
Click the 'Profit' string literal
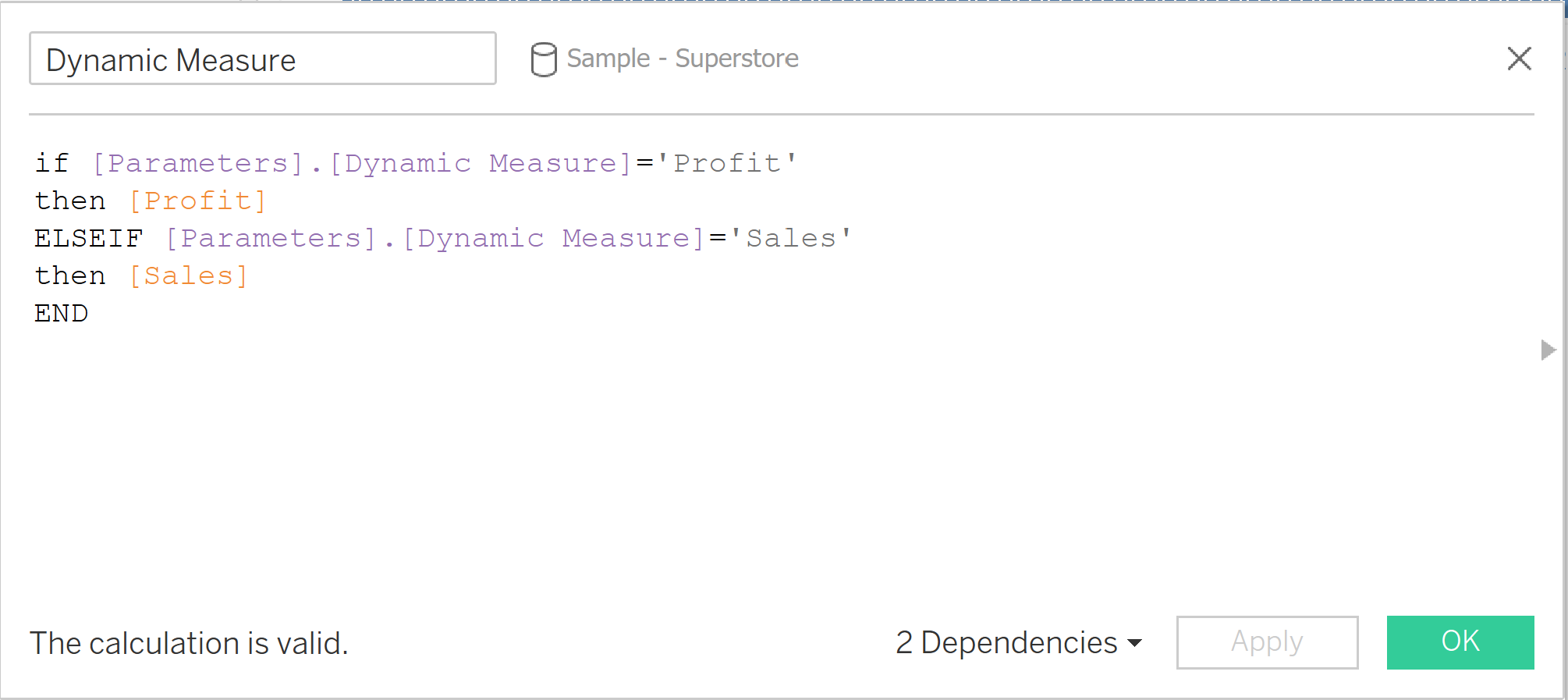(x=727, y=163)
